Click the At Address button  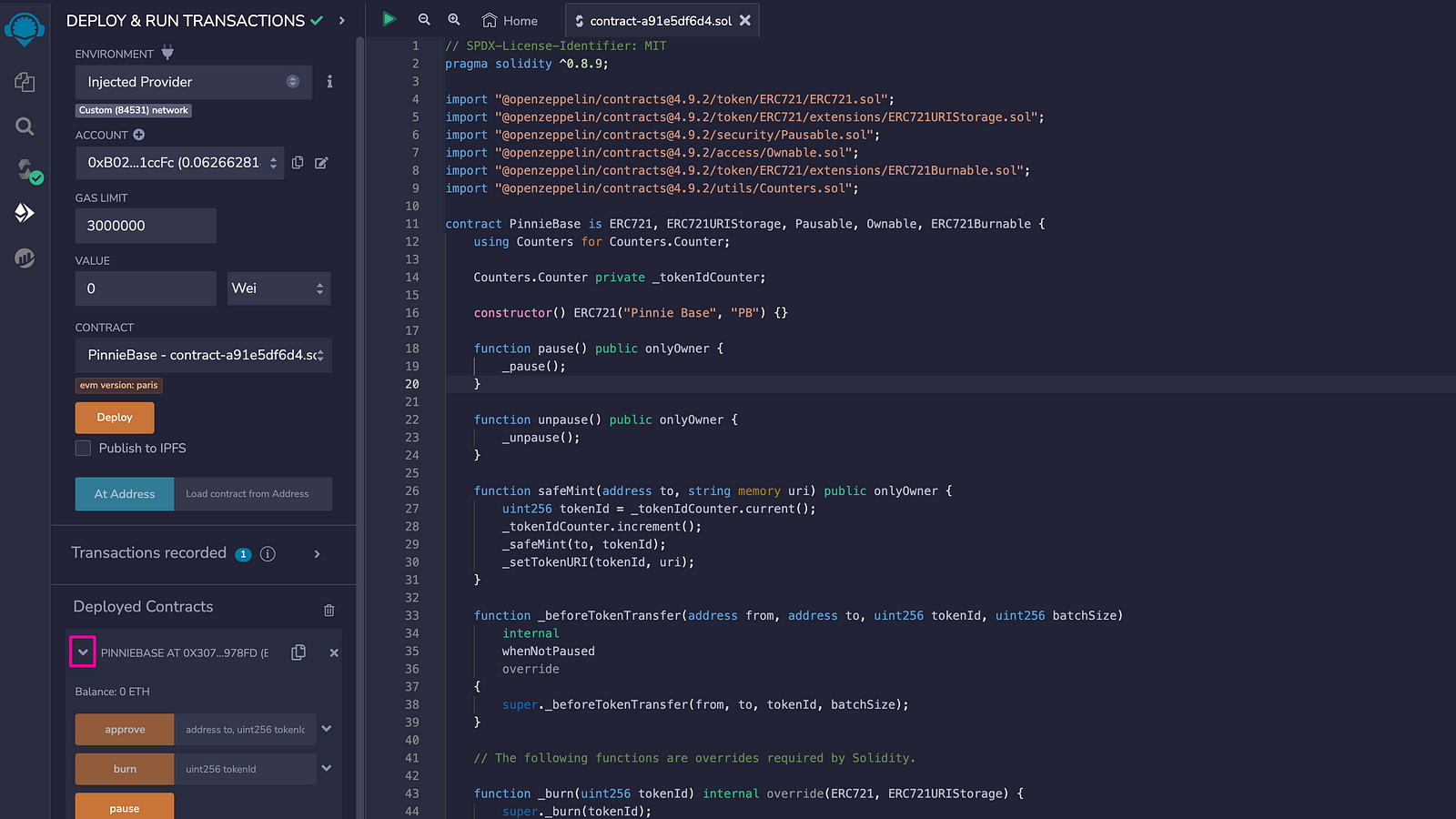coord(125,494)
